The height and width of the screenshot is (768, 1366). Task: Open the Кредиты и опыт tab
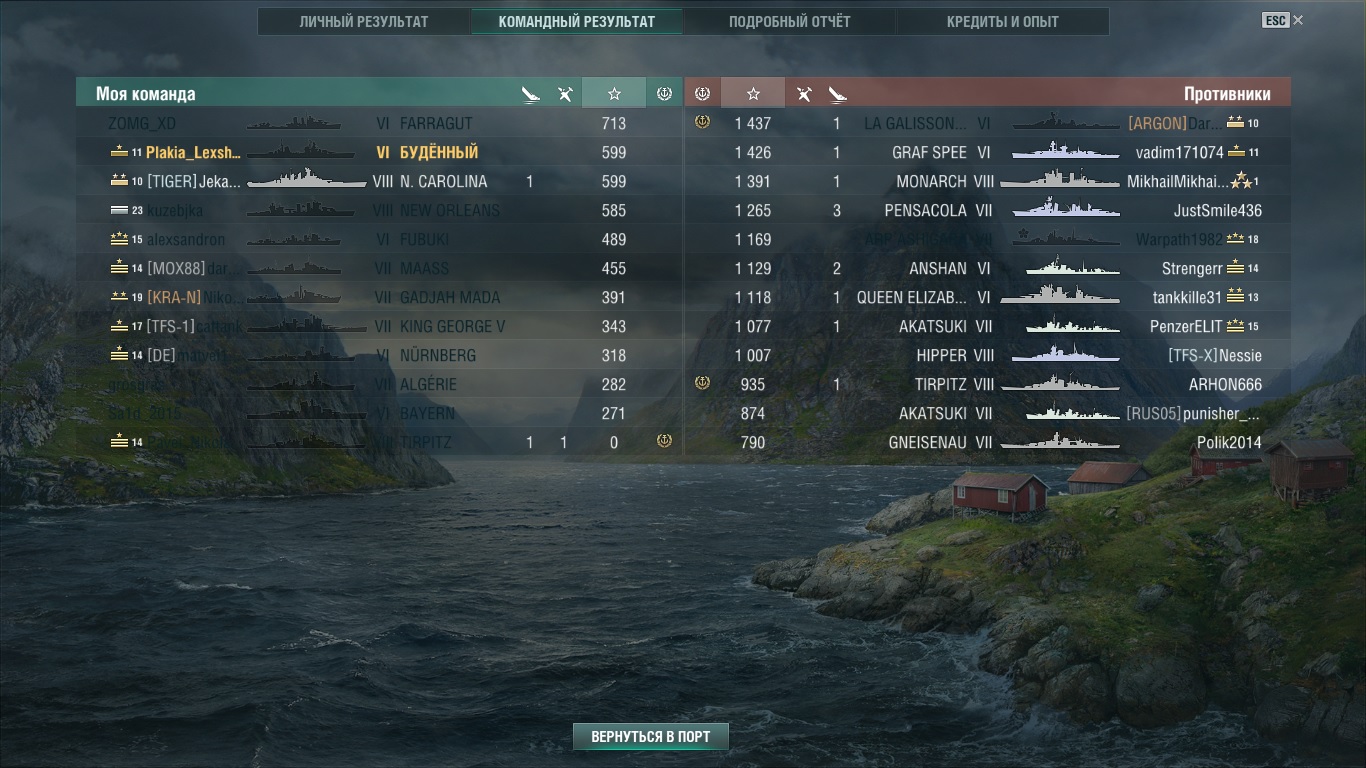pos(1003,21)
